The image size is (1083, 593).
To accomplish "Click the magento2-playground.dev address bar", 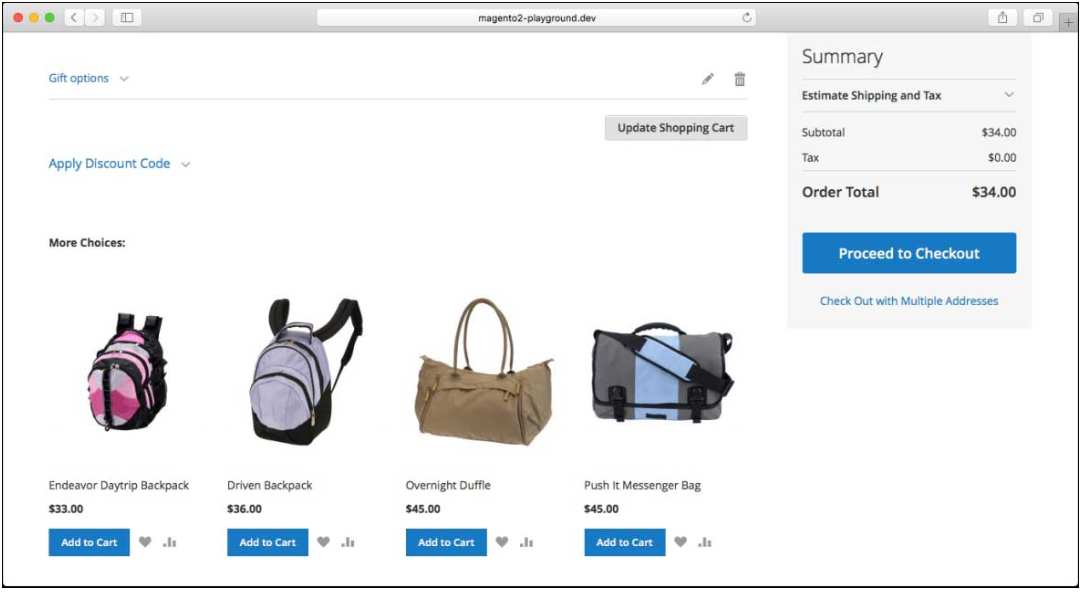I will point(536,17).
